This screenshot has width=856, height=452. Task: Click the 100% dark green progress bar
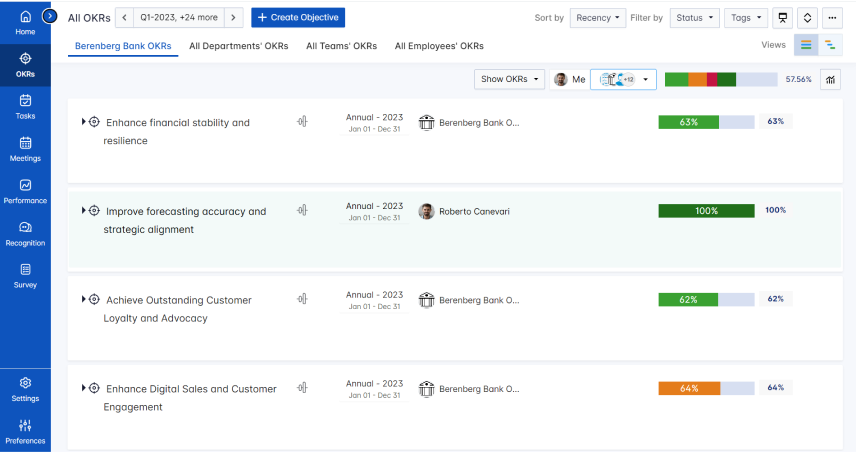coord(706,211)
